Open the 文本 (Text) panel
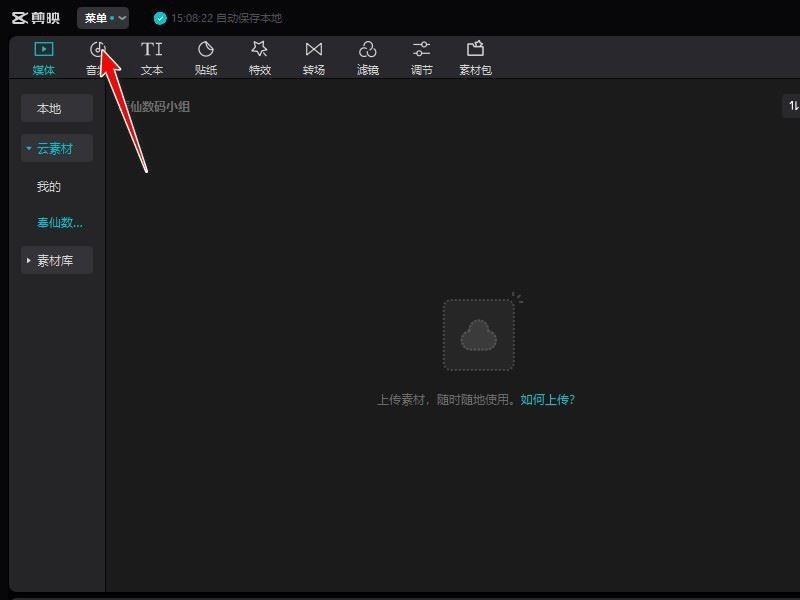 pos(151,55)
